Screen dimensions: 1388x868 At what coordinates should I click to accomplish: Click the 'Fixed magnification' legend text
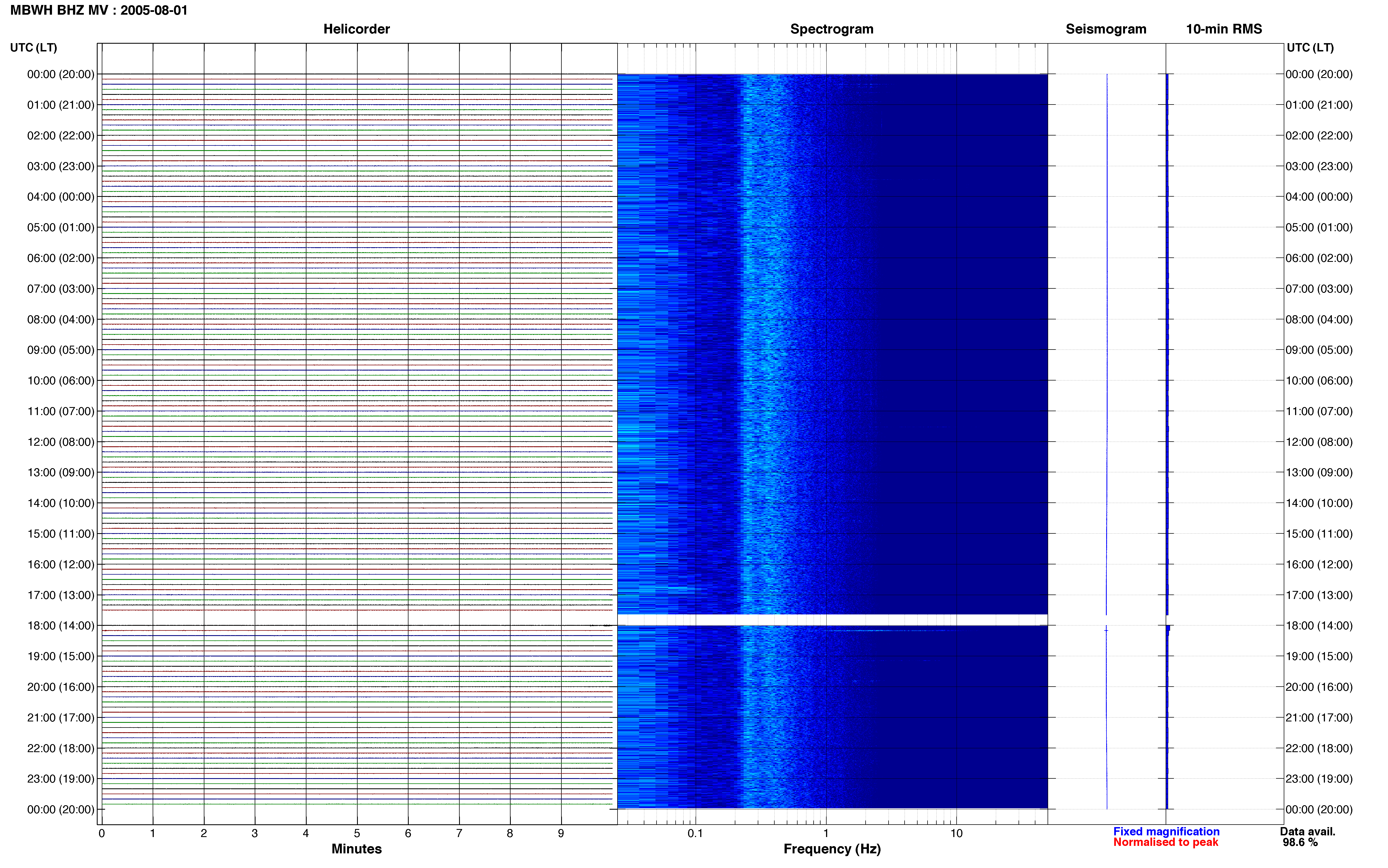[x=1166, y=831]
